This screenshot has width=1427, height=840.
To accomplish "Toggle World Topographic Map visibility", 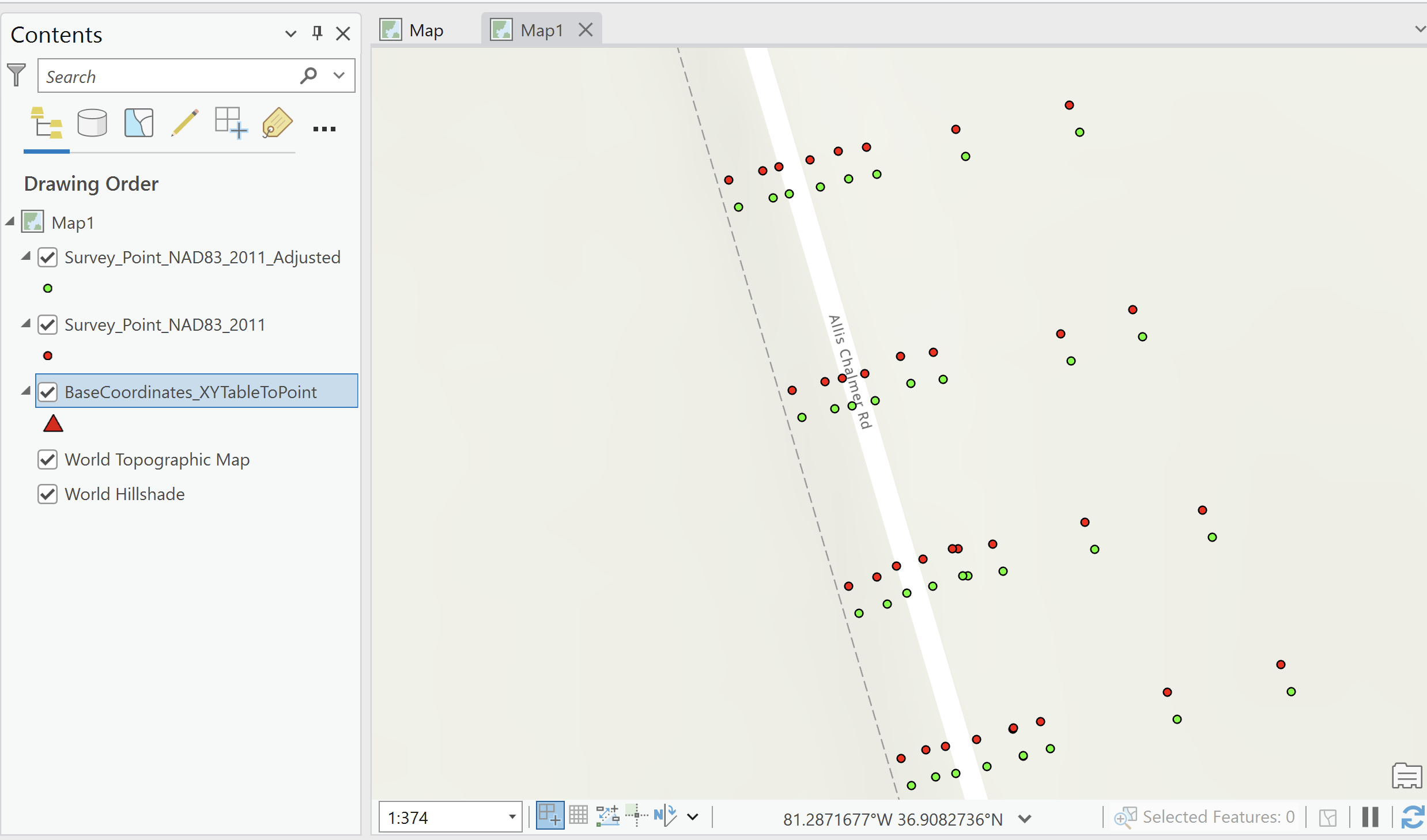I will tap(48, 459).
